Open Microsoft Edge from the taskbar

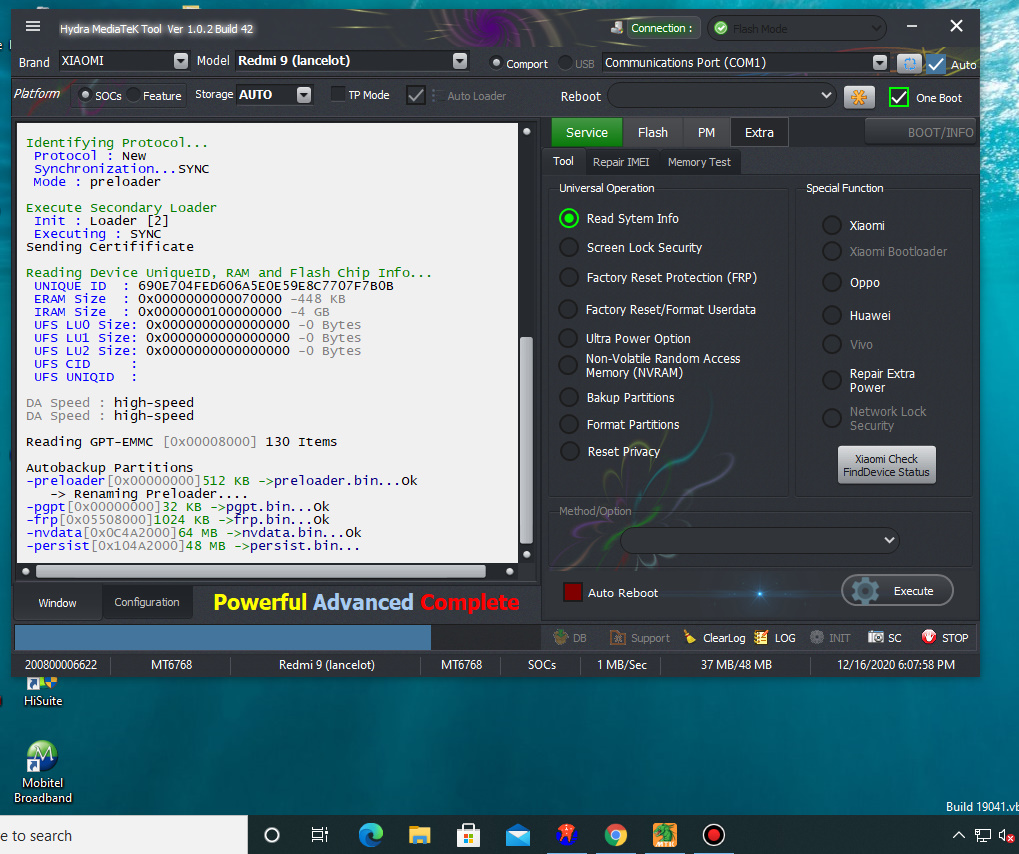point(370,835)
